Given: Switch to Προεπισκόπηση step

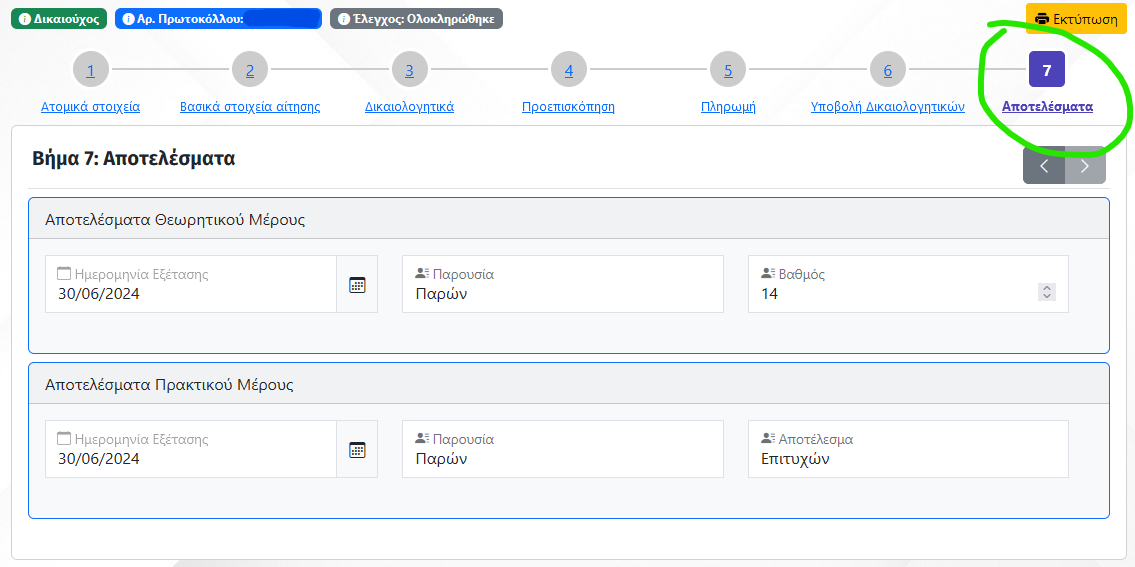Looking at the screenshot, I should pyautogui.click(x=568, y=106).
